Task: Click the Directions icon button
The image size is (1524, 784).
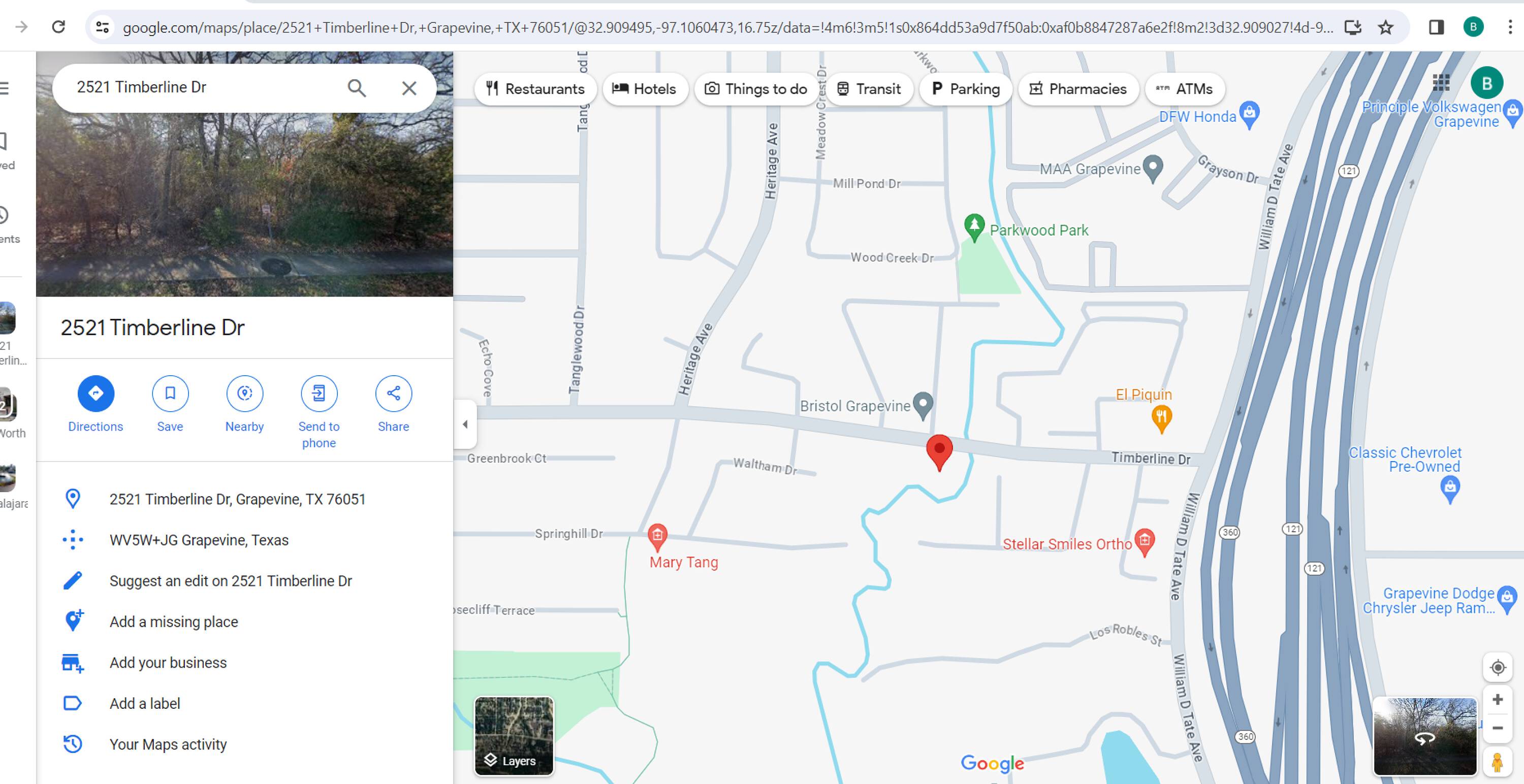Action: coord(96,393)
